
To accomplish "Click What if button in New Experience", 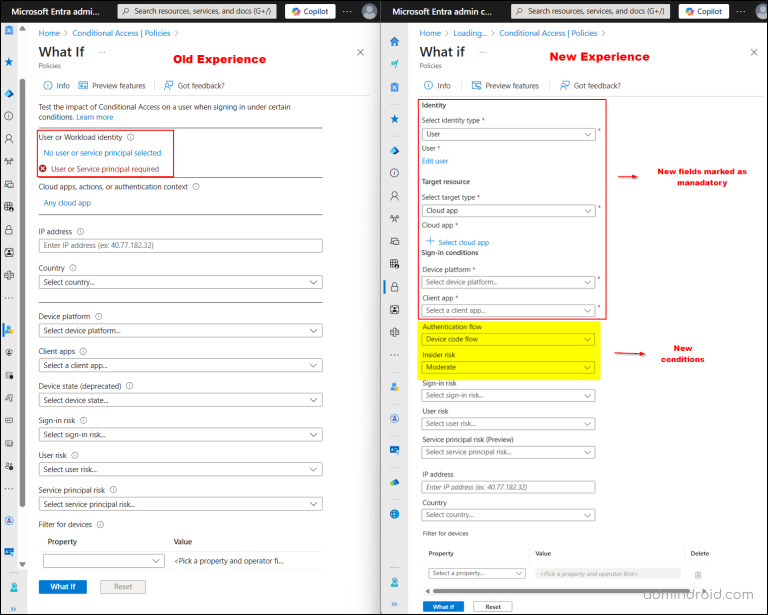I will 443,607.
